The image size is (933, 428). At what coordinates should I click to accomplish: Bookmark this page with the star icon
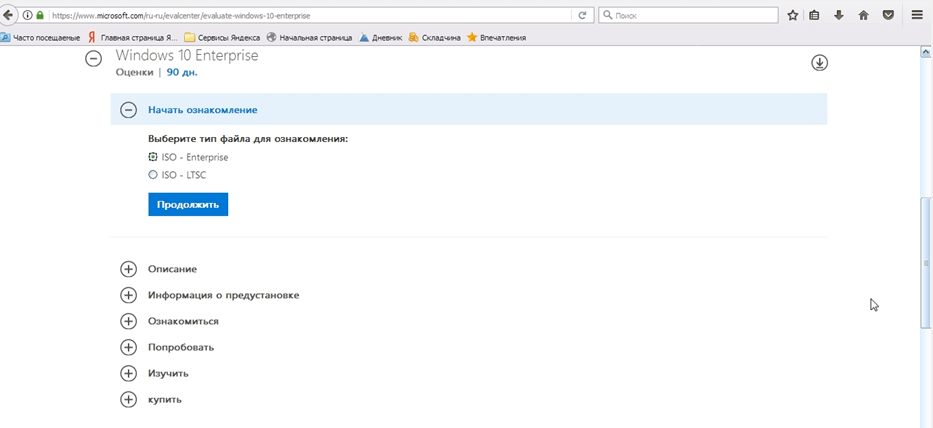point(793,15)
